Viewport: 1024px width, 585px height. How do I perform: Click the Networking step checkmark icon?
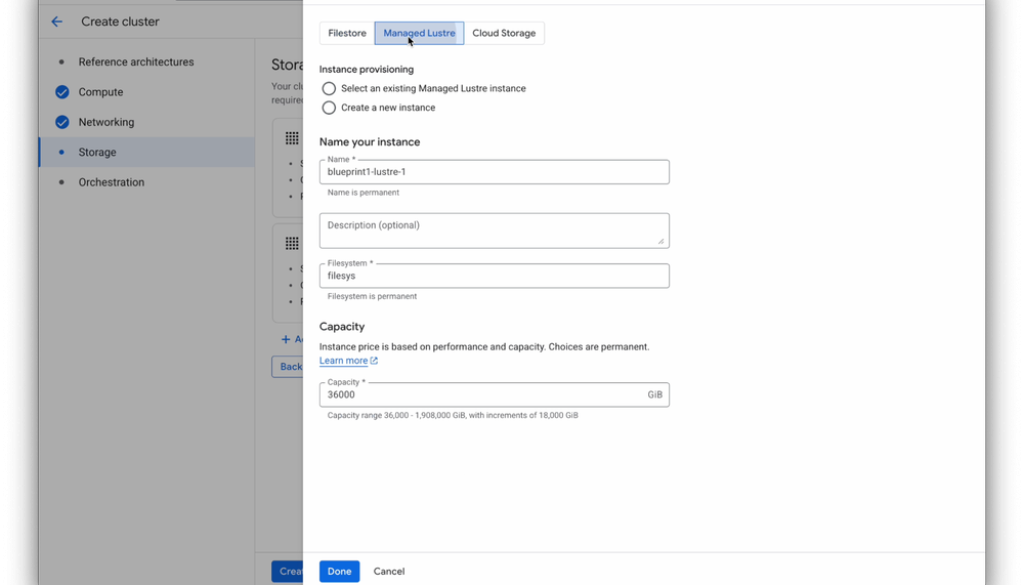(x=61, y=122)
